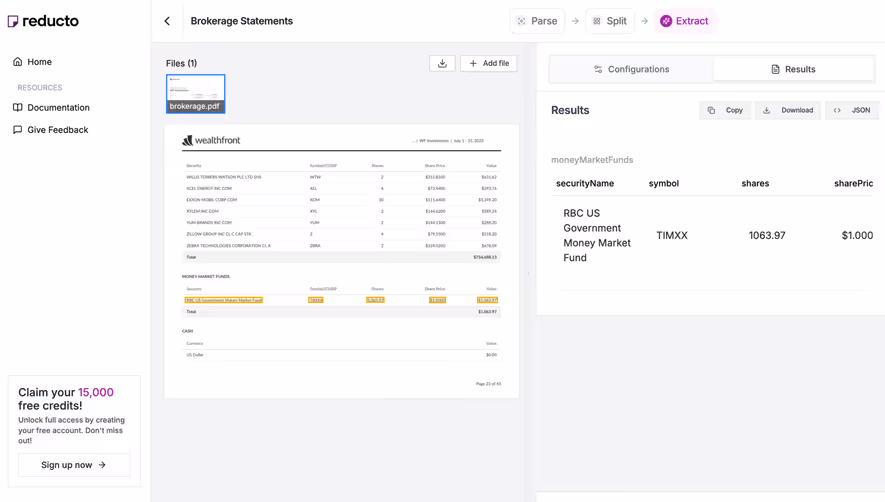Open Give Feedback link

(51, 130)
